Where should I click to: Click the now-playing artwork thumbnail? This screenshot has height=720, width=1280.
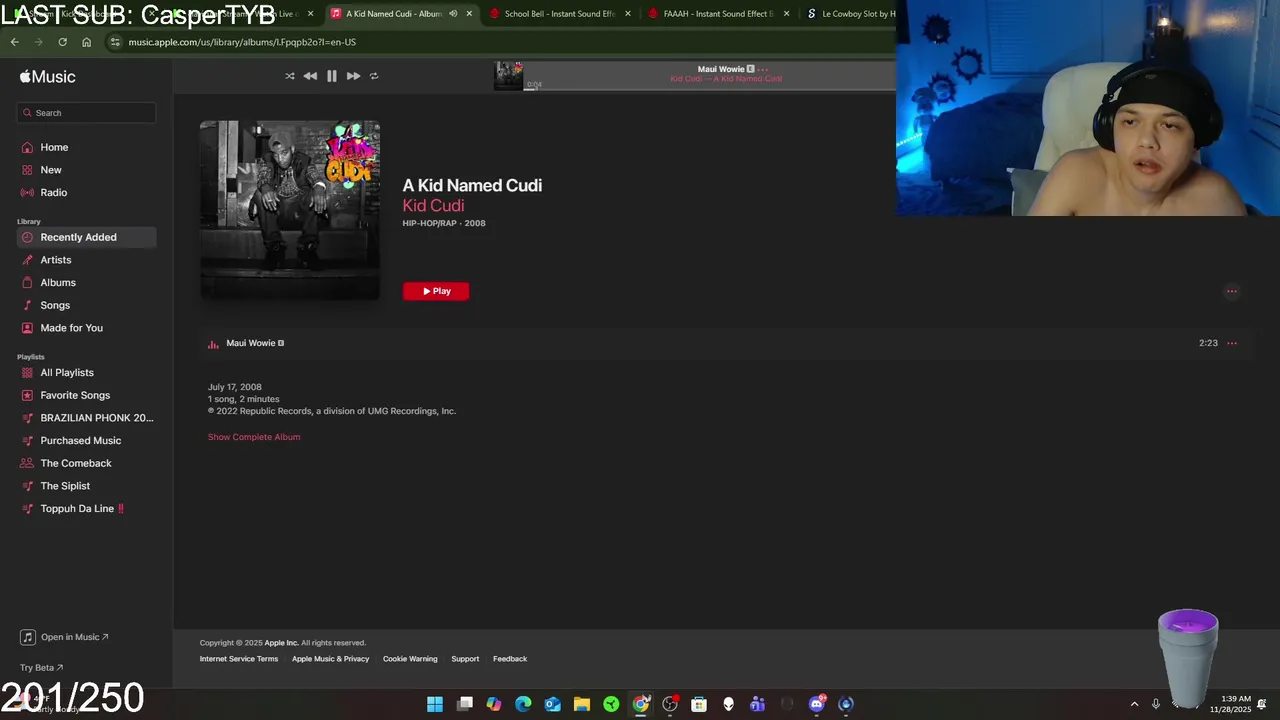click(508, 76)
